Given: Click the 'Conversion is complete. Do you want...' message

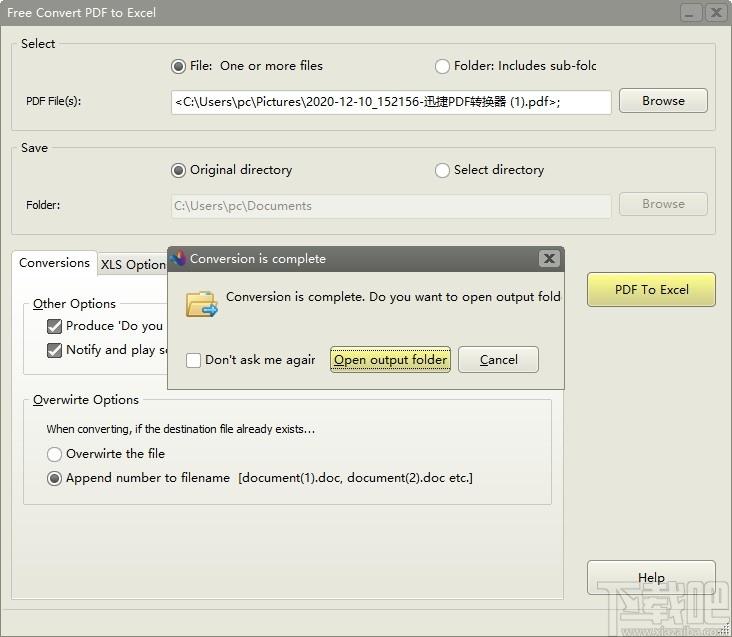Looking at the screenshot, I should pos(393,297).
